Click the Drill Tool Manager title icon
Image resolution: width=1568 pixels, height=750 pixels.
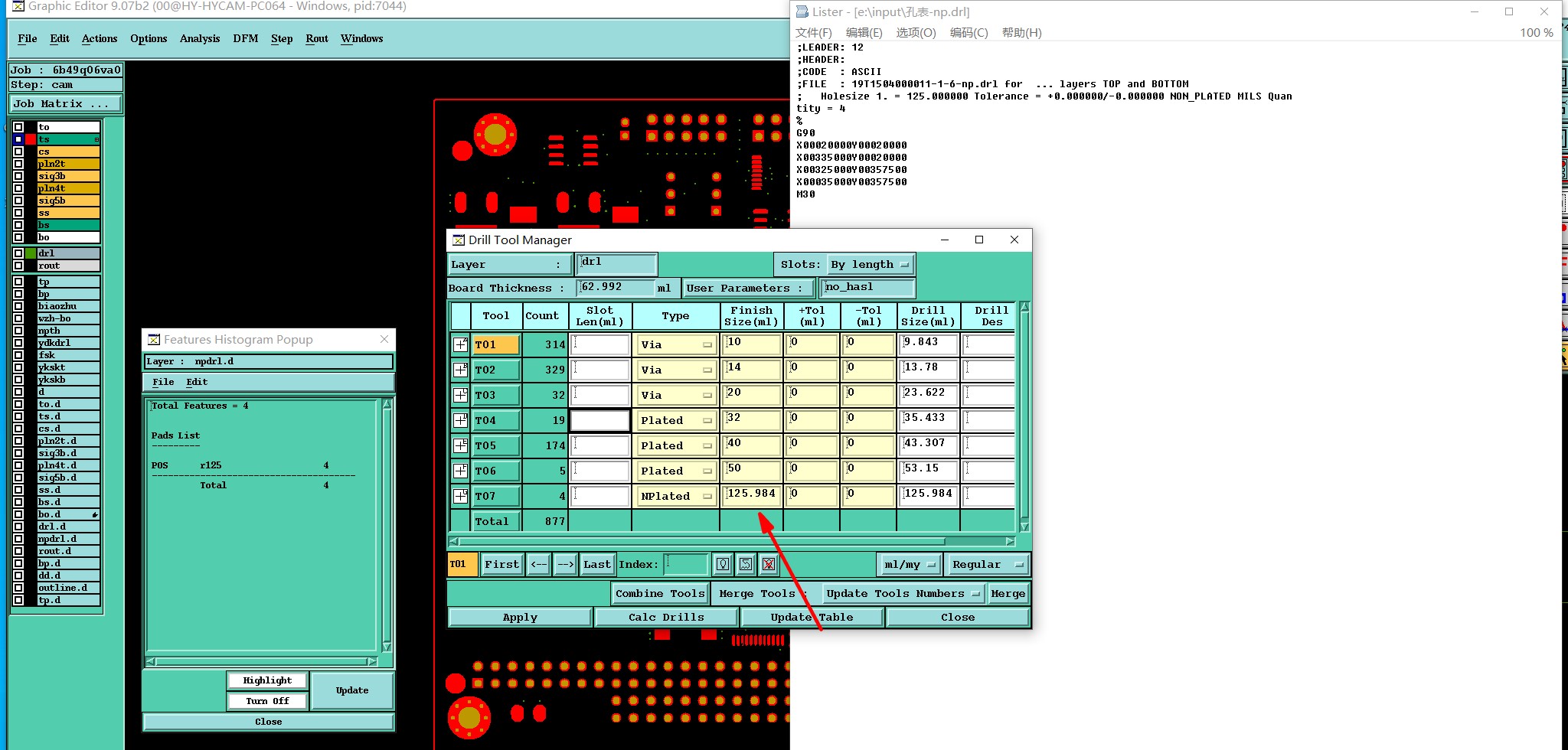(x=459, y=240)
